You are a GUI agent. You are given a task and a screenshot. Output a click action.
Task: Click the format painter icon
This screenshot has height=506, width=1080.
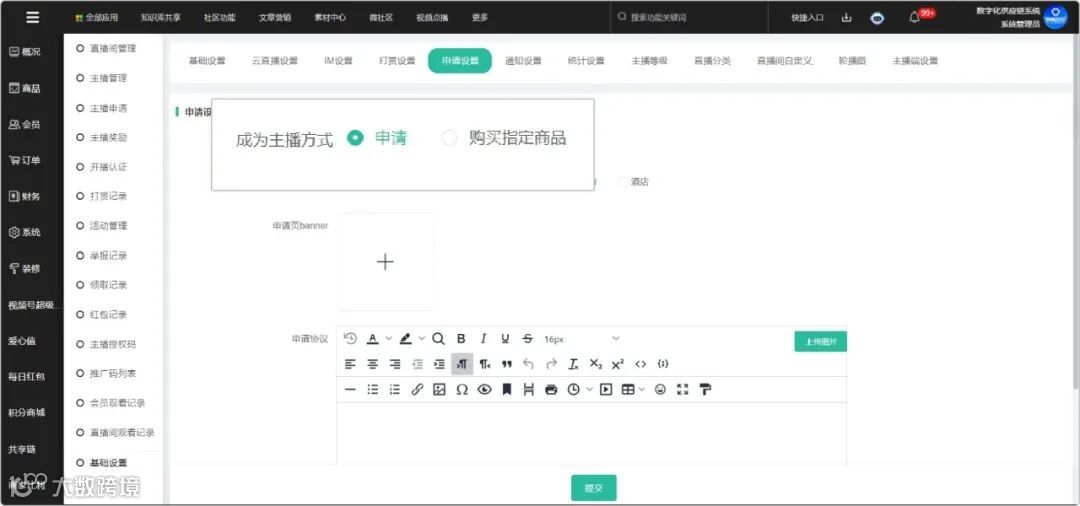[705, 390]
